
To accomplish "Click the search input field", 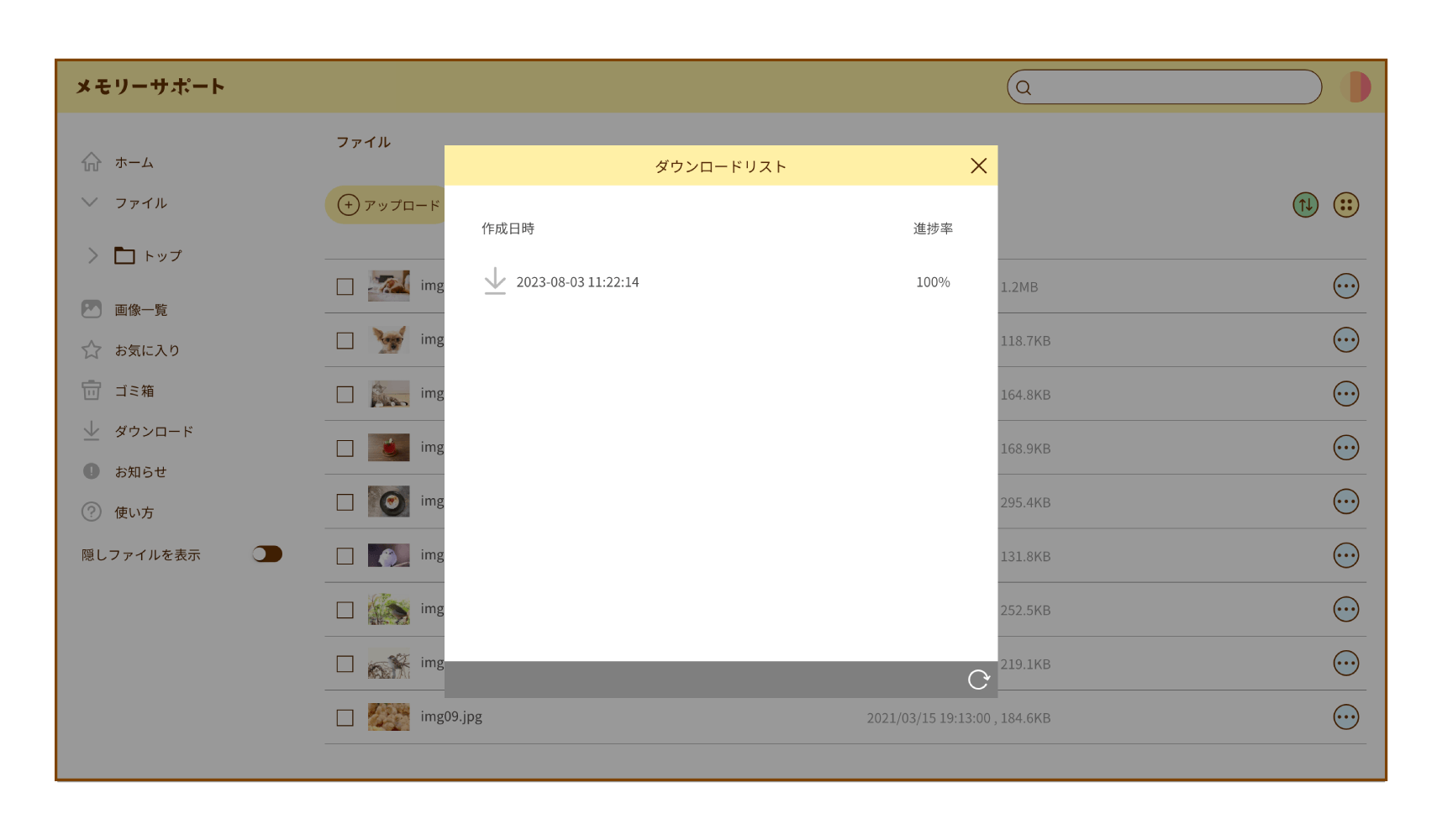I will [x=1164, y=87].
